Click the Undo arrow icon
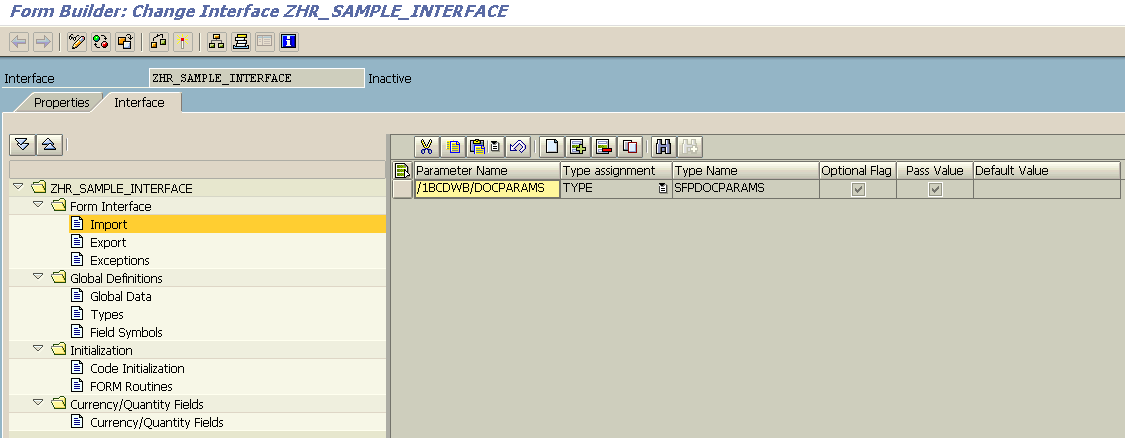This screenshot has width=1125, height=438. pyautogui.click(x=518, y=147)
